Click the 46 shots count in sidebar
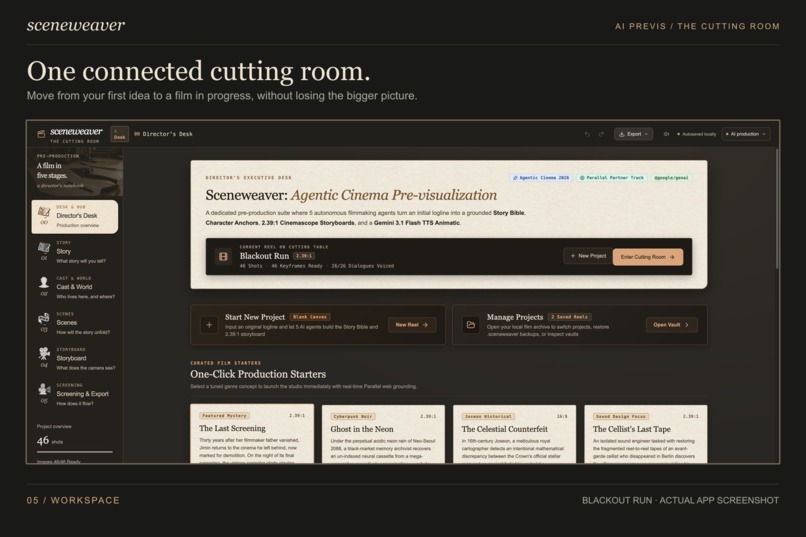Image resolution: width=806 pixels, height=537 pixels. click(50, 441)
